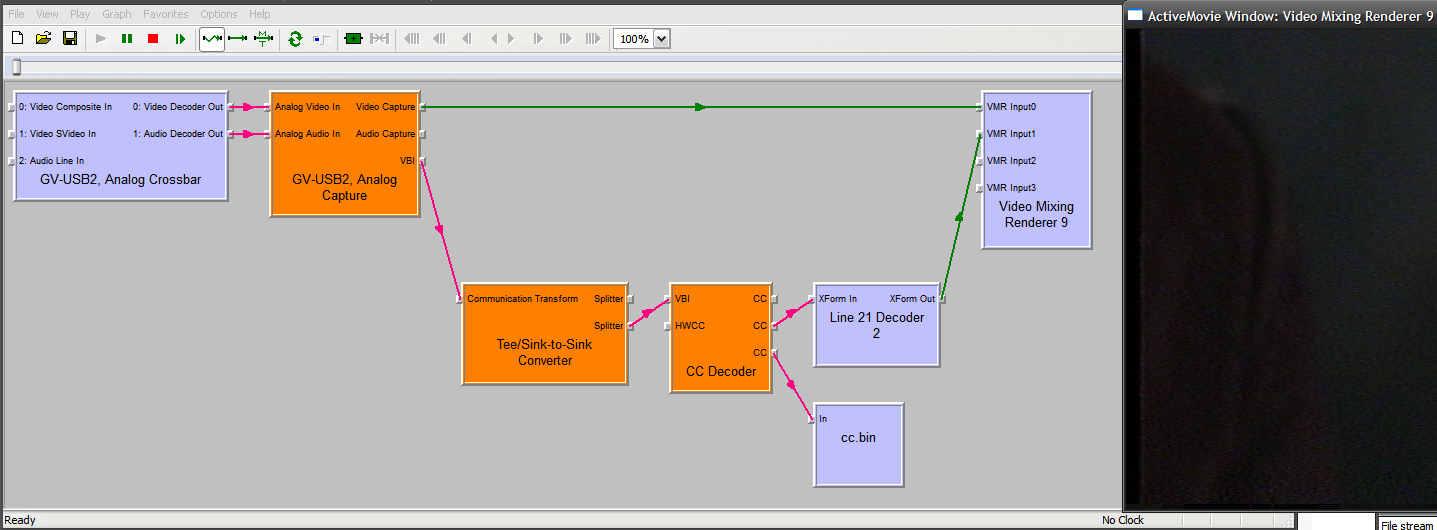Viewport: 1437px width, 530px height.
Task: Click the New graph icon
Action: pyautogui.click(x=17, y=39)
